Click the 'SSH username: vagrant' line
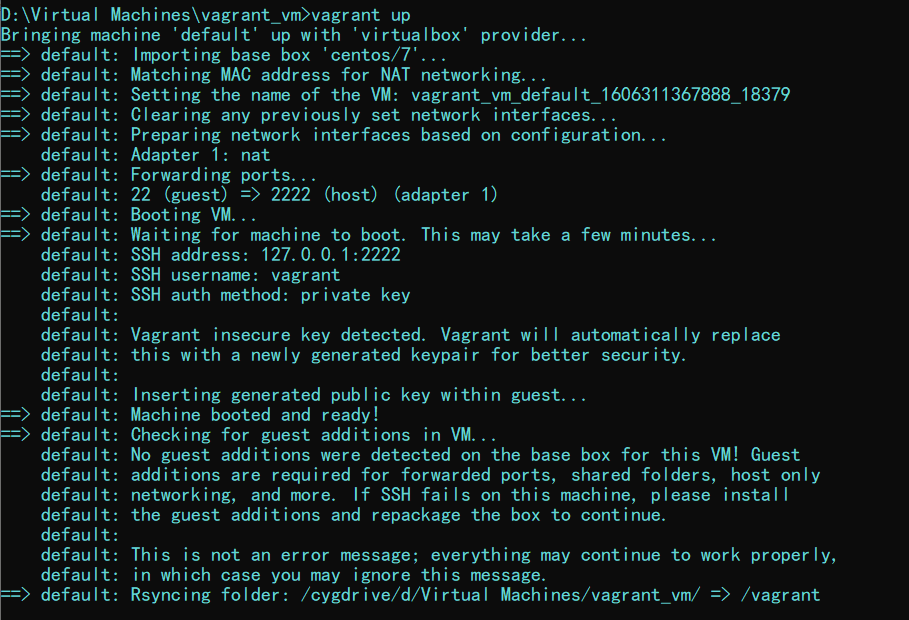This screenshot has height=620, width=909. click(191, 275)
